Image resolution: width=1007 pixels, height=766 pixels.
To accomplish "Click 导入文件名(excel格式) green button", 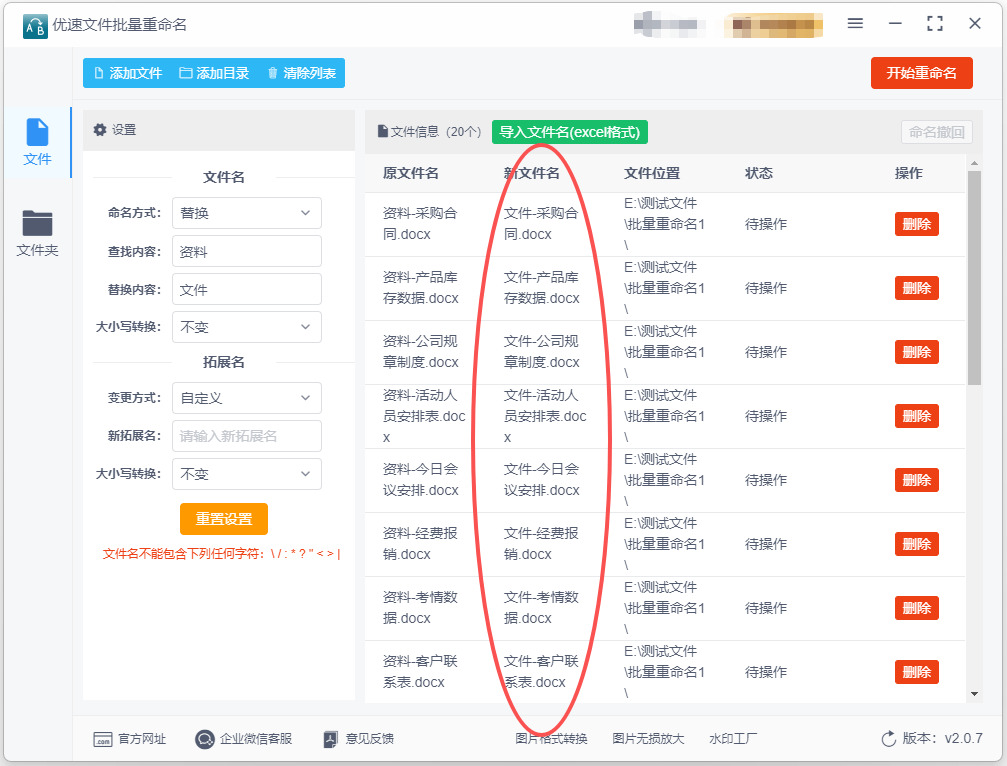I will click(569, 132).
